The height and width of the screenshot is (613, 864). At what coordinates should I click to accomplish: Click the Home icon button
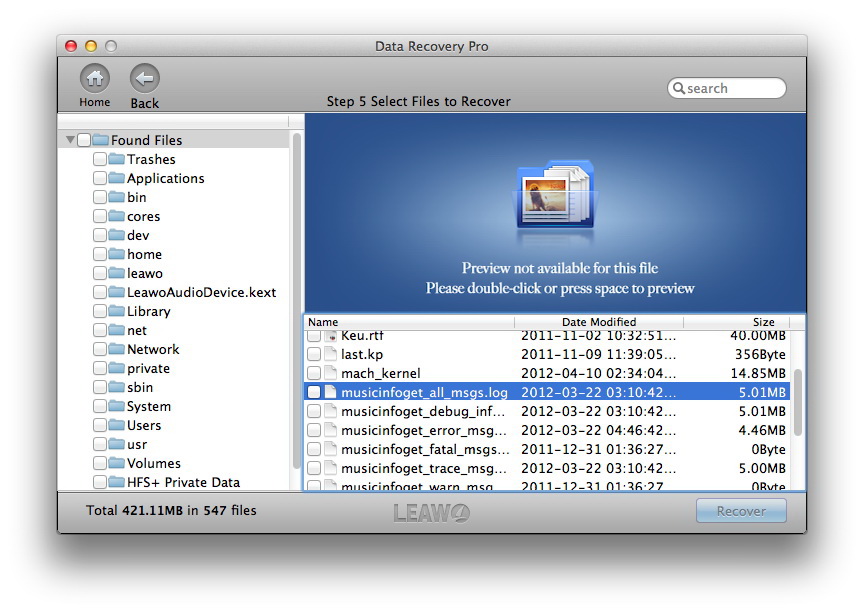coord(95,78)
